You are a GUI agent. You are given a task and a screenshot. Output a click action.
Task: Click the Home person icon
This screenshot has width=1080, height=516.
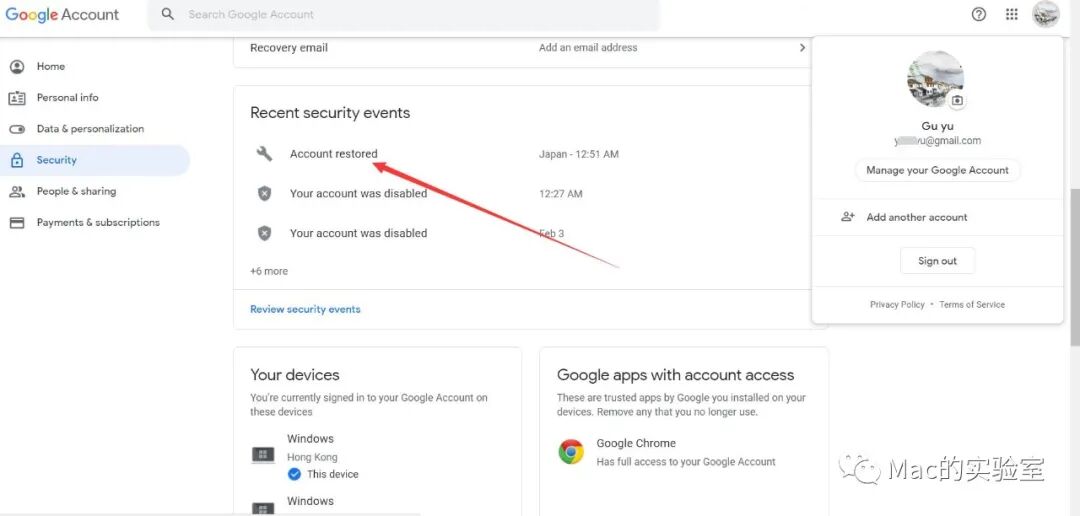(17, 67)
